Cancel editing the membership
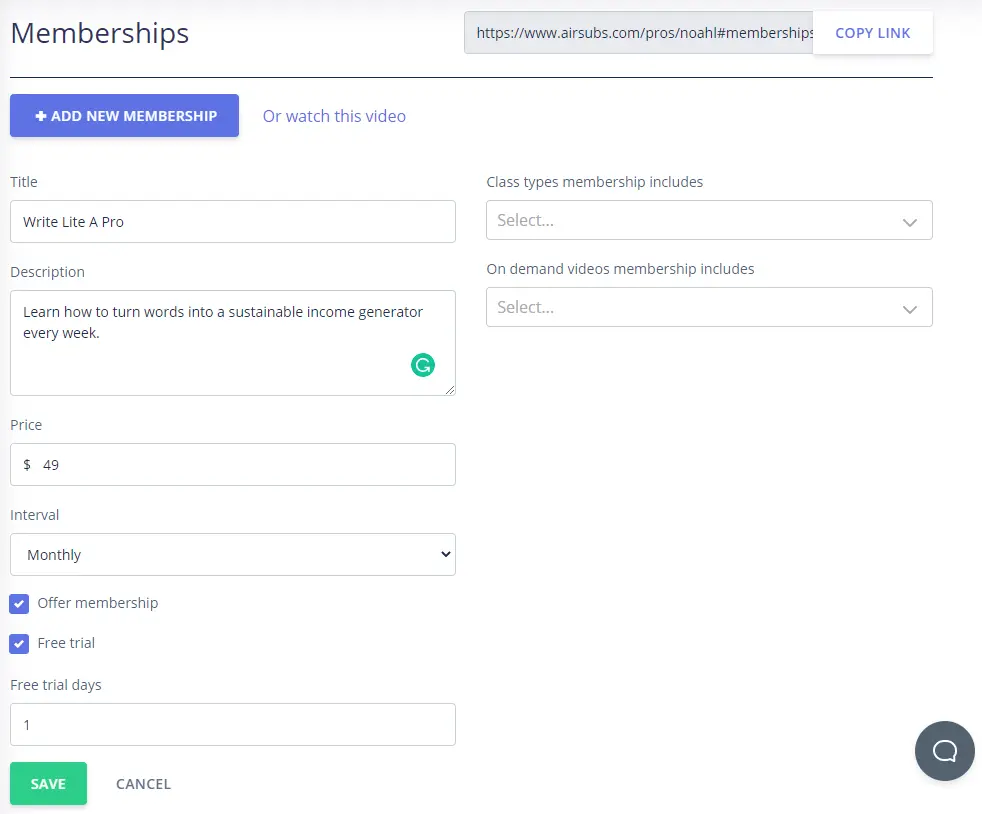This screenshot has width=982, height=814. point(143,784)
